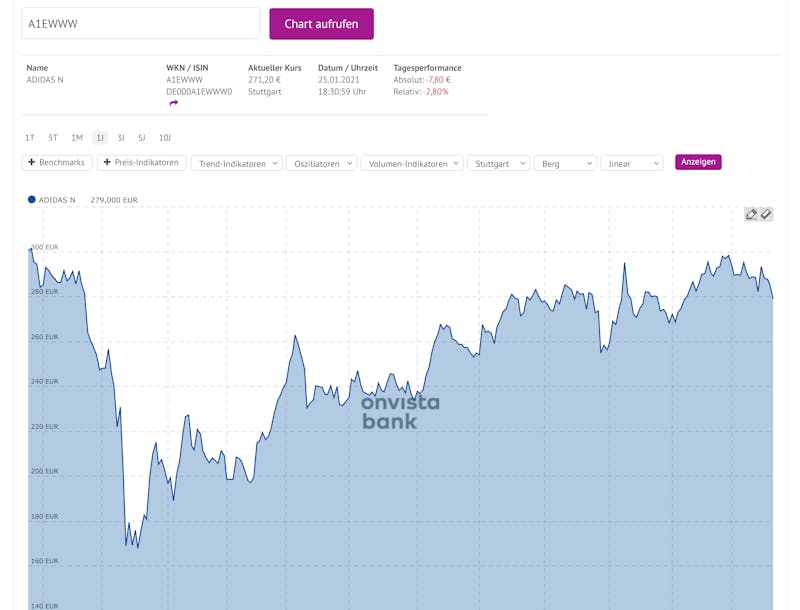This screenshot has width=800, height=610.
Task: Open the linear scale dropdown
Action: [632, 163]
